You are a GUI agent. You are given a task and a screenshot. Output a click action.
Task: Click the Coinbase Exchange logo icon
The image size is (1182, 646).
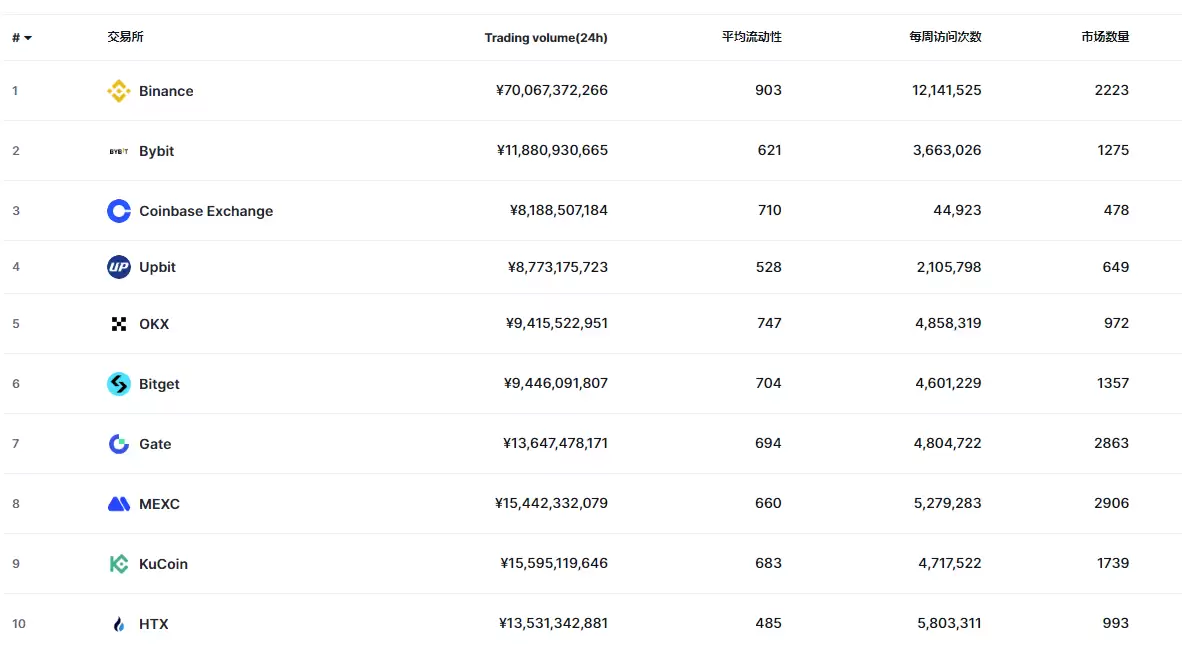click(118, 211)
